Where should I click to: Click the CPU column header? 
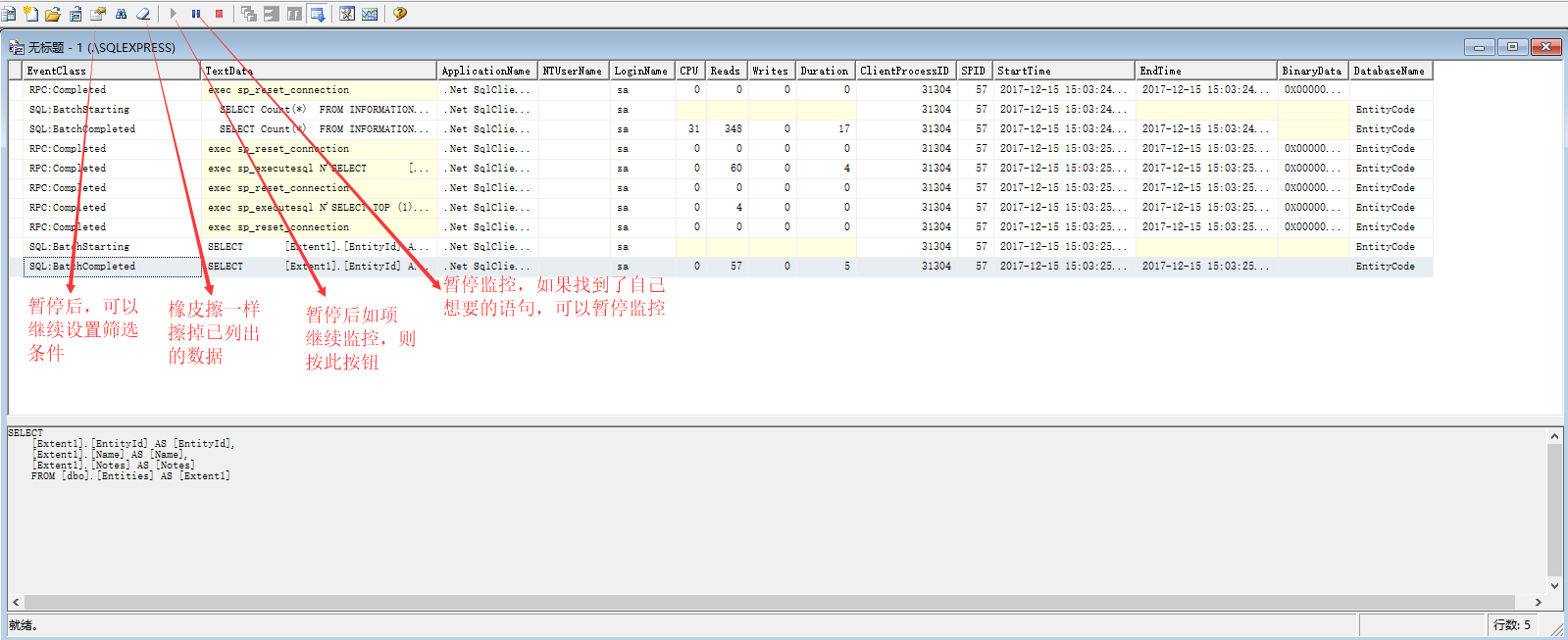pos(690,71)
